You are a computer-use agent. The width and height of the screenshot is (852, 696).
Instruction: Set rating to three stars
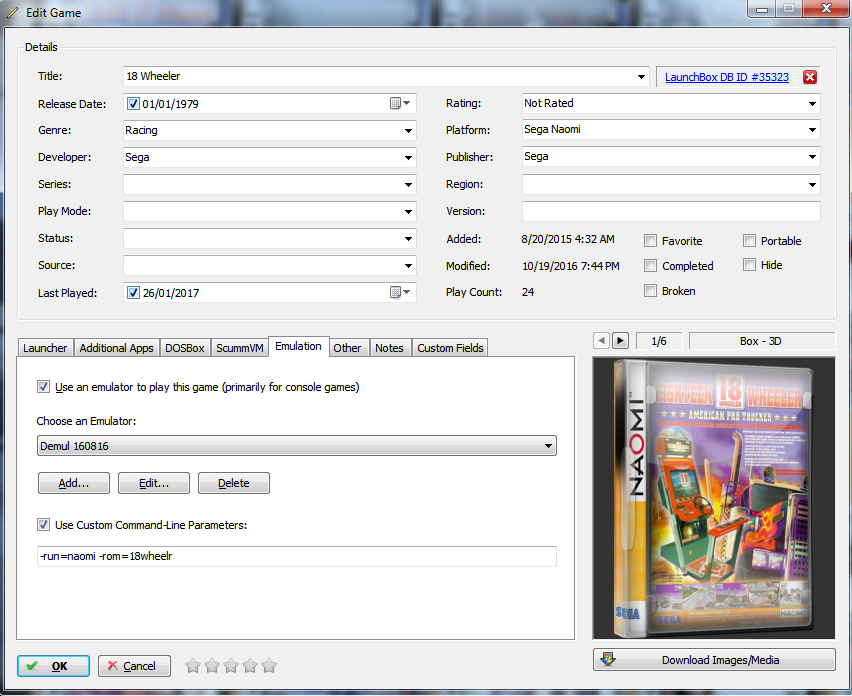tap(231, 666)
